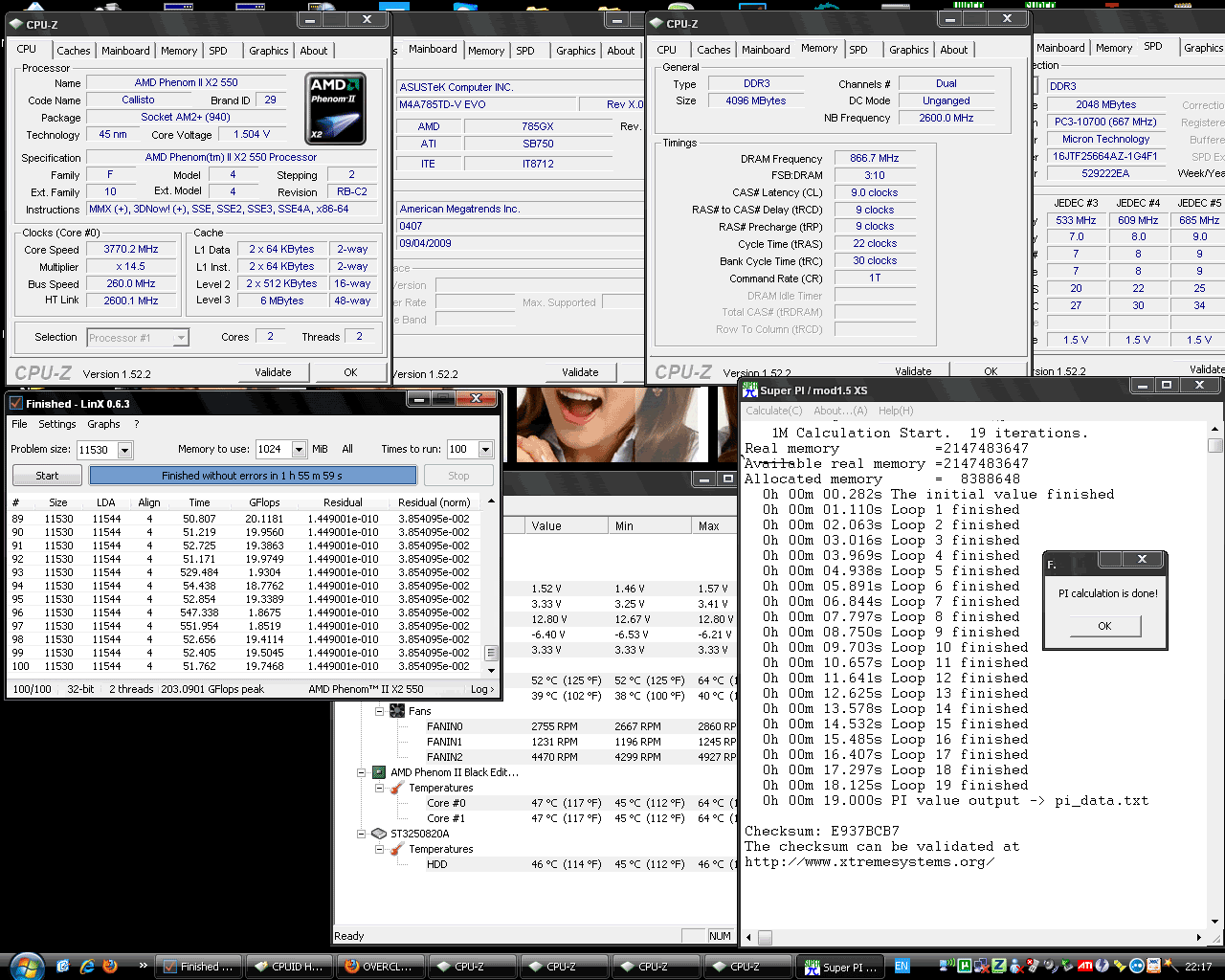Screen dimensions: 1225x980
Task: Collapse Temperatures under AMD Phenom II
Action: [380, 788]
